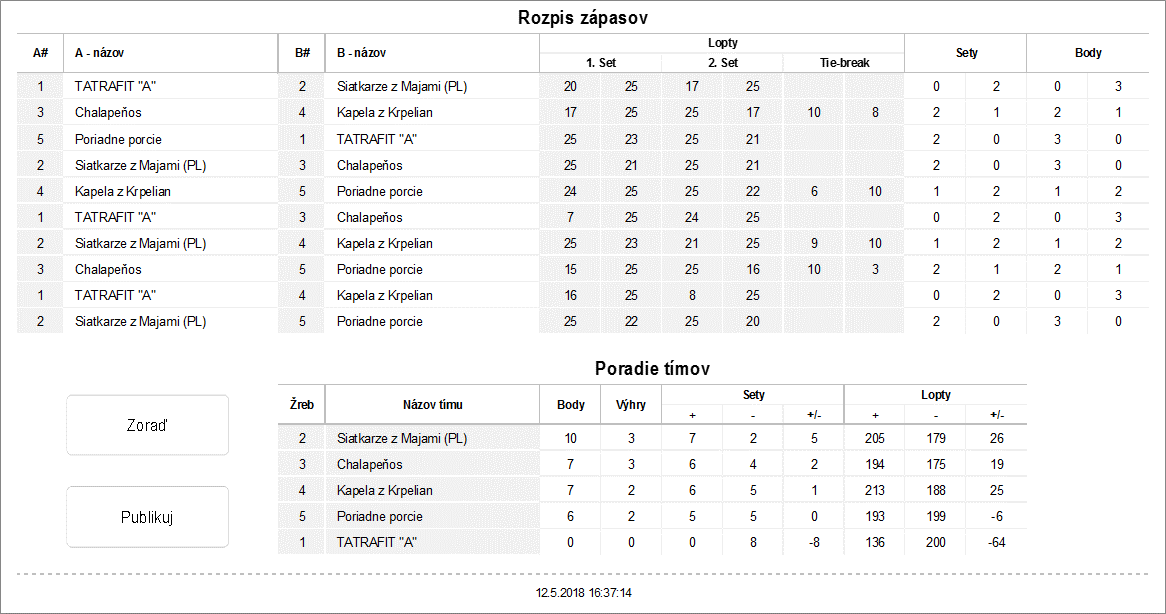Screen dimensions: 1166x614
Task: Click the -64 ball difference cell
Action: coord(996,542)
